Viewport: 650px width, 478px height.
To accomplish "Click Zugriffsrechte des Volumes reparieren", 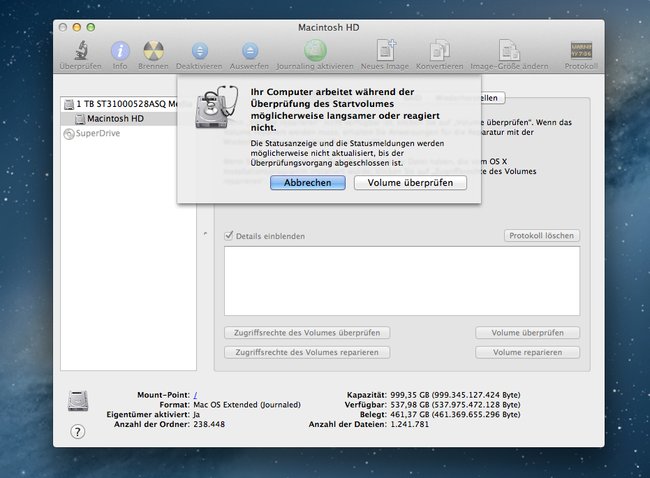I will (x=307, y=352).
